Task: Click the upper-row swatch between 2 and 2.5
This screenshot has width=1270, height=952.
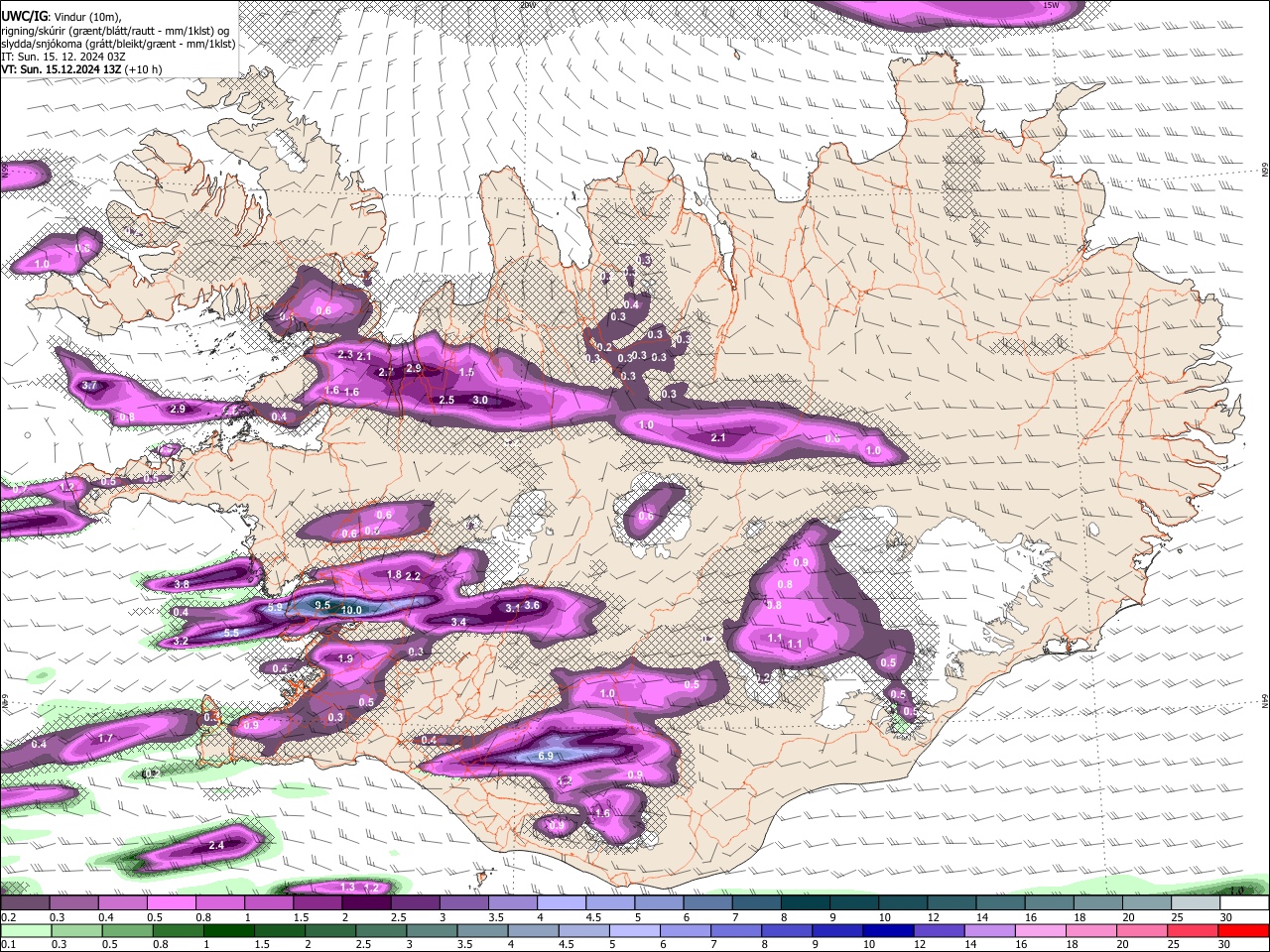Action: [x=365, y=903]
